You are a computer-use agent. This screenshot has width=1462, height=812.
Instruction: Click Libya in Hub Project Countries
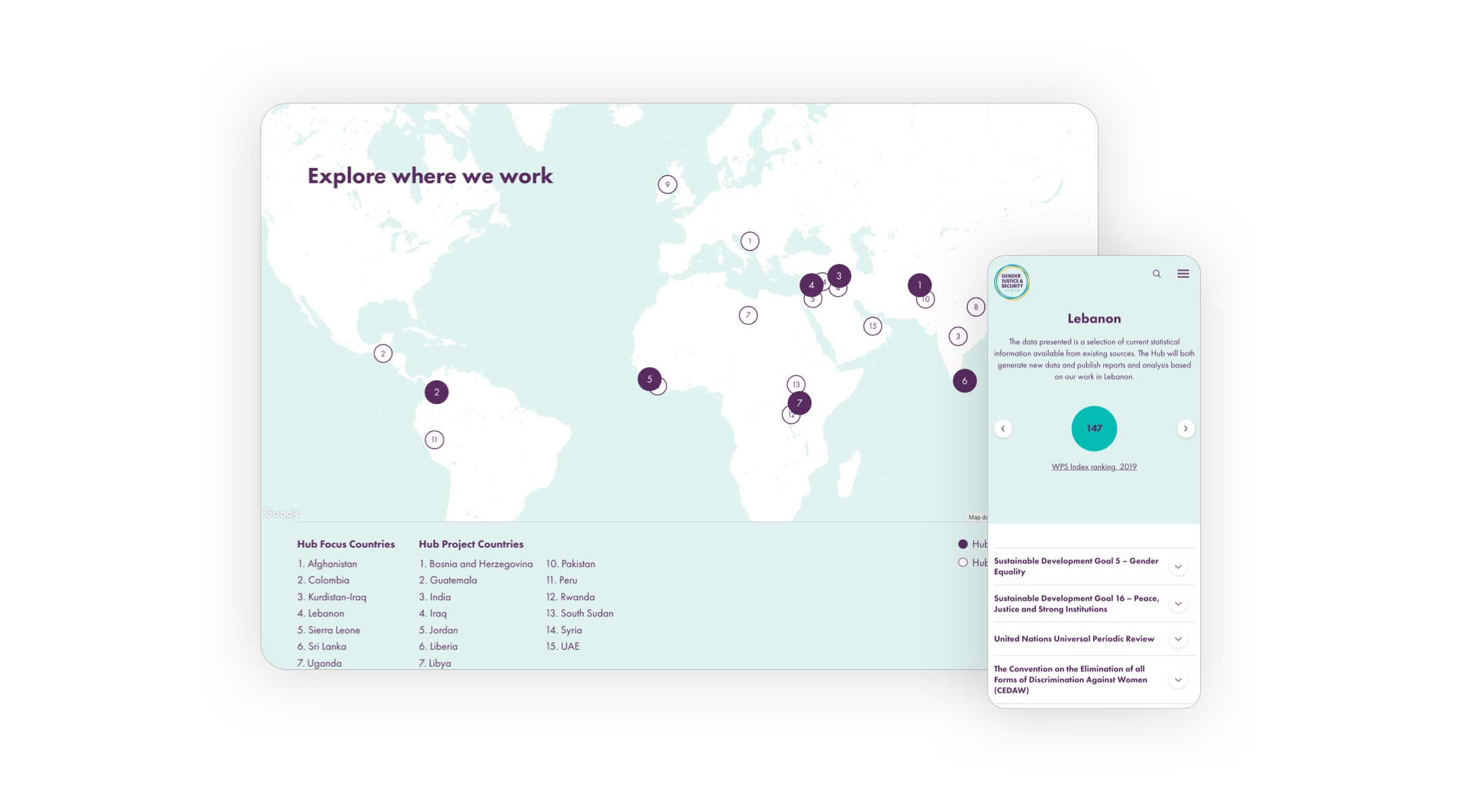point(435,663)
